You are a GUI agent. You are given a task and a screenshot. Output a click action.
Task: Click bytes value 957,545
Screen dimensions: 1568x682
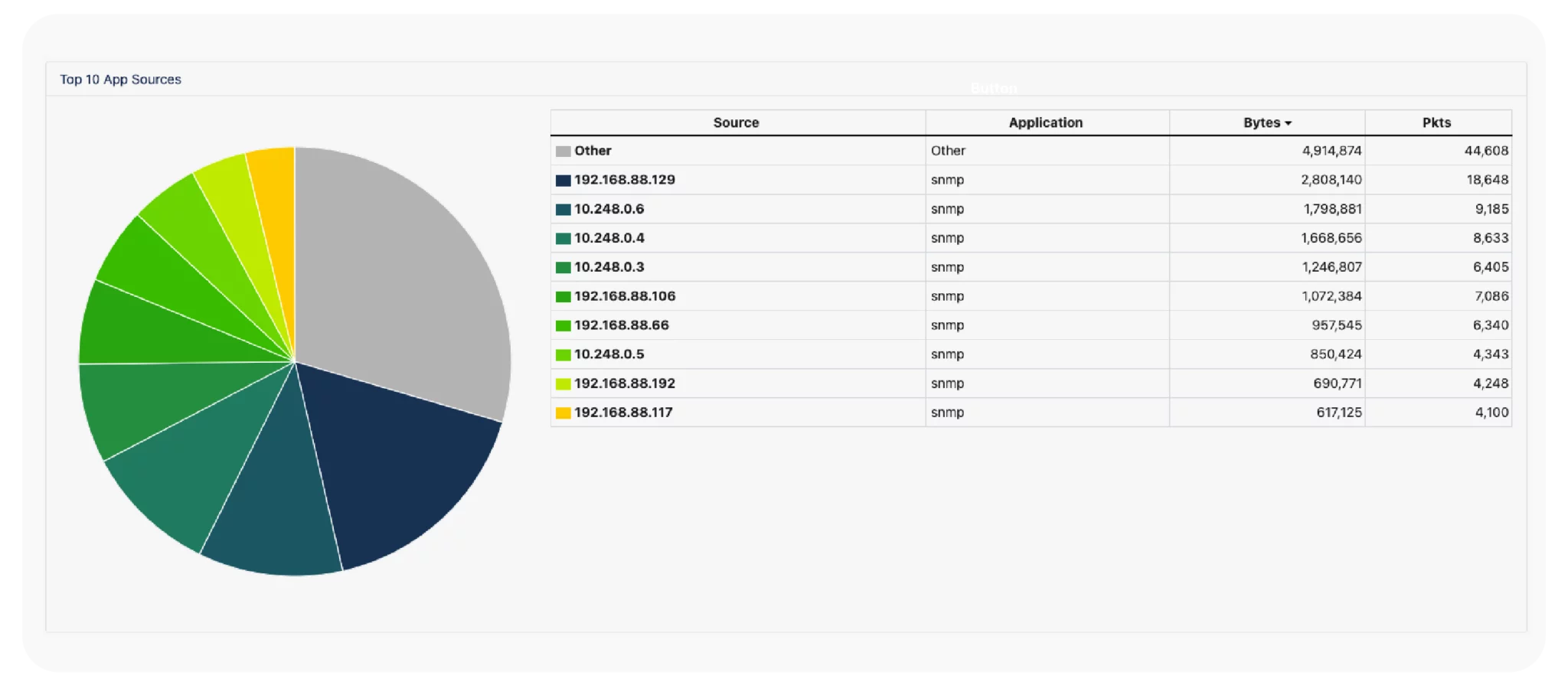[1337, 325]
